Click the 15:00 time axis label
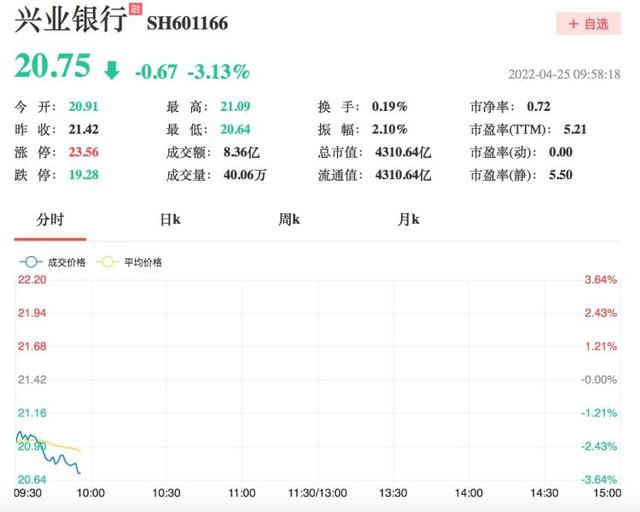Screen dimensions: 640x512 [x=607, y=493]
